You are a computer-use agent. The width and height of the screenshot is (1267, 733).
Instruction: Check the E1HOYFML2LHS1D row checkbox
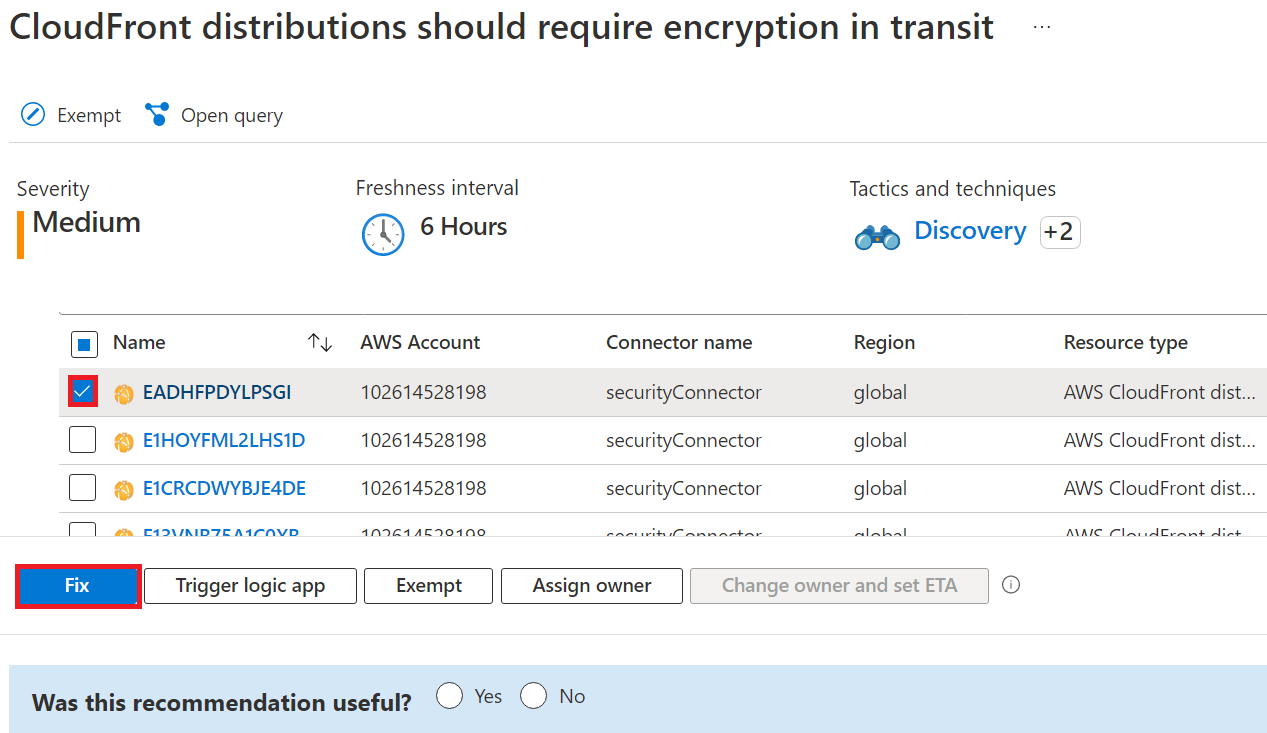pyautogui.click(x=83, y=440)
